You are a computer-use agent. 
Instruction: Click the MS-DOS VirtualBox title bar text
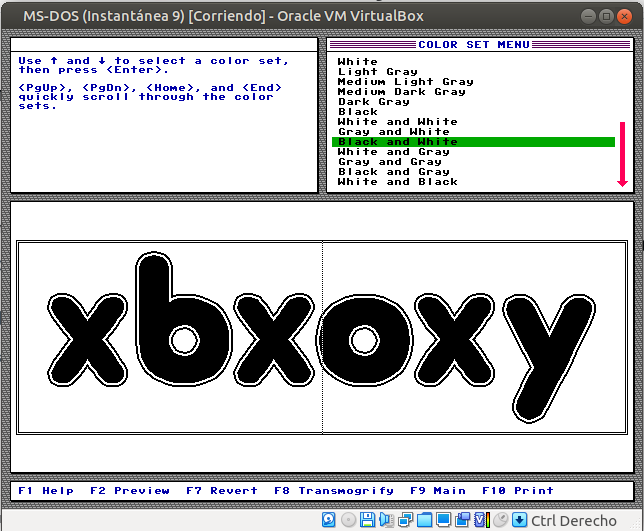tap(223, 16)
